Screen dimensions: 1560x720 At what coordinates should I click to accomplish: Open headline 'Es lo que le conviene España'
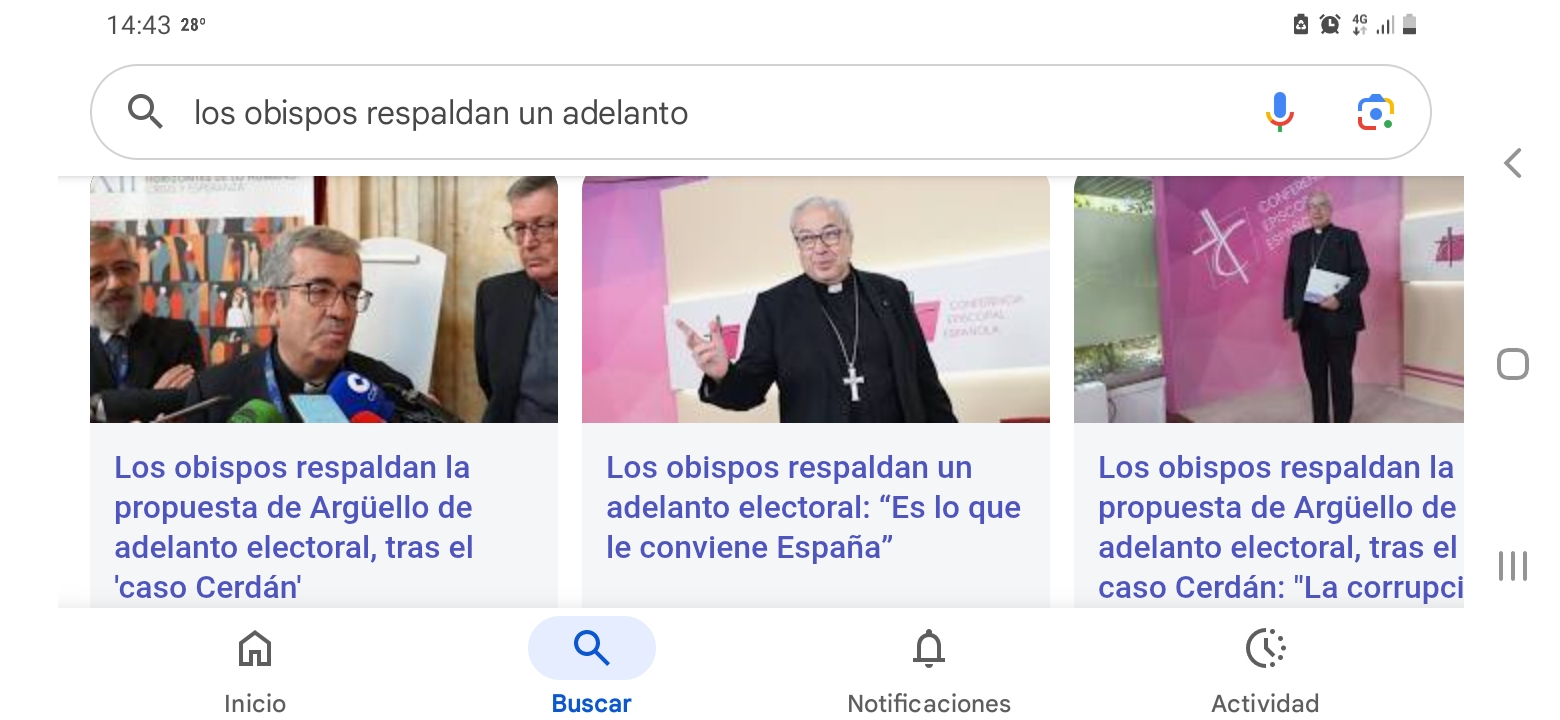pyautogui.click(x=813, y=508)
